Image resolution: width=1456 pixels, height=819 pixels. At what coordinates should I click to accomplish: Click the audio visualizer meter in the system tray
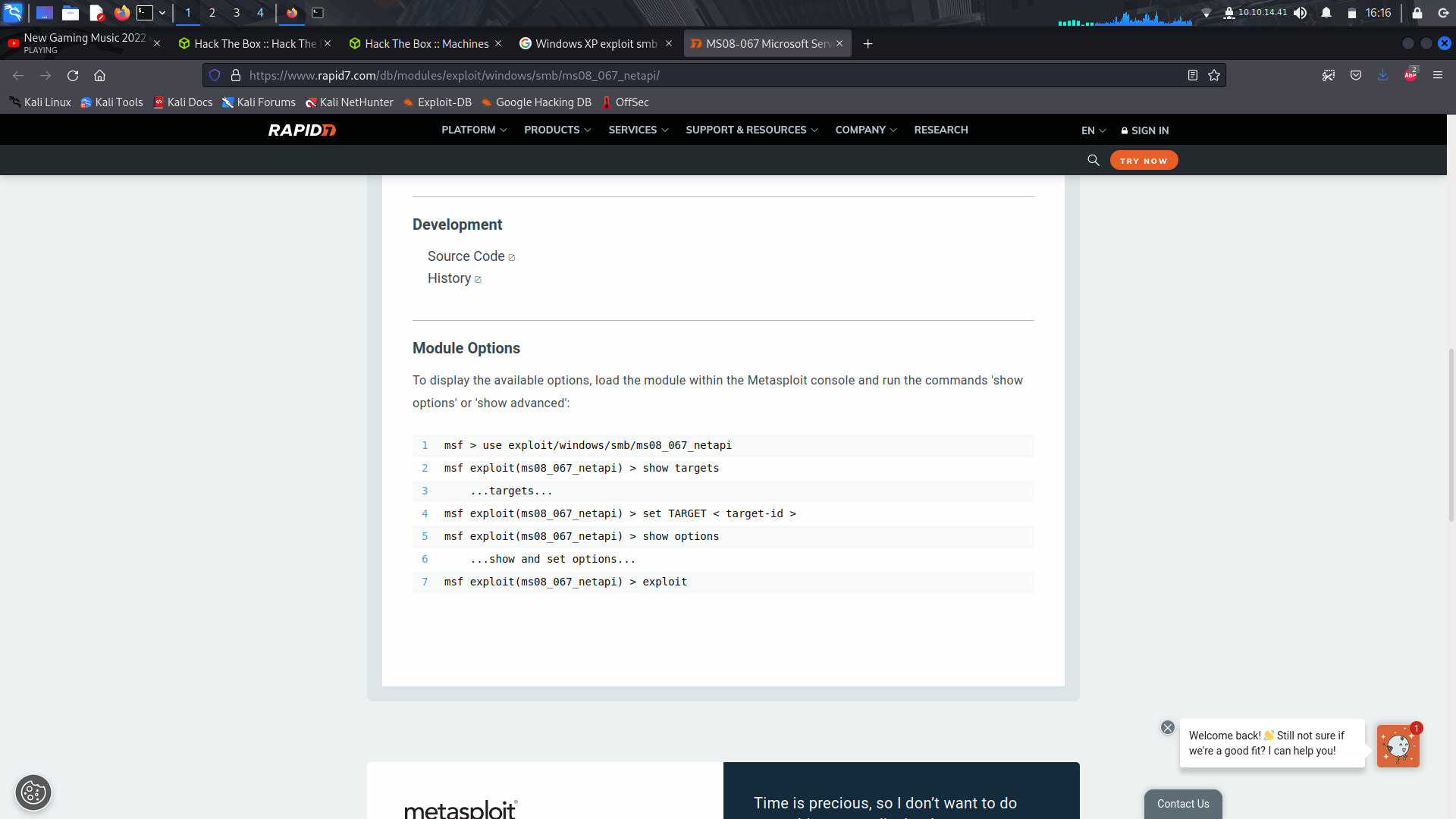point(1125,22)
